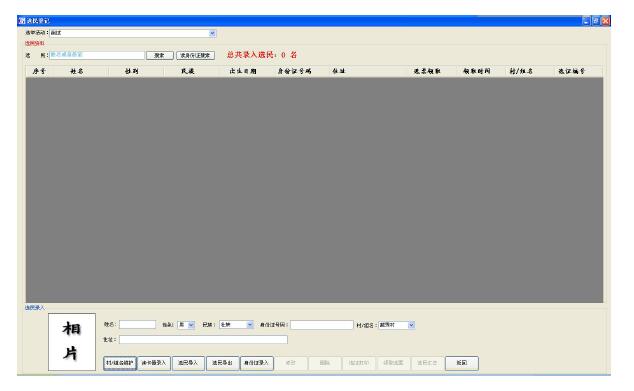The image size is (634, 391).
Task: Click the 领取时间 column header
Action: 477,71
